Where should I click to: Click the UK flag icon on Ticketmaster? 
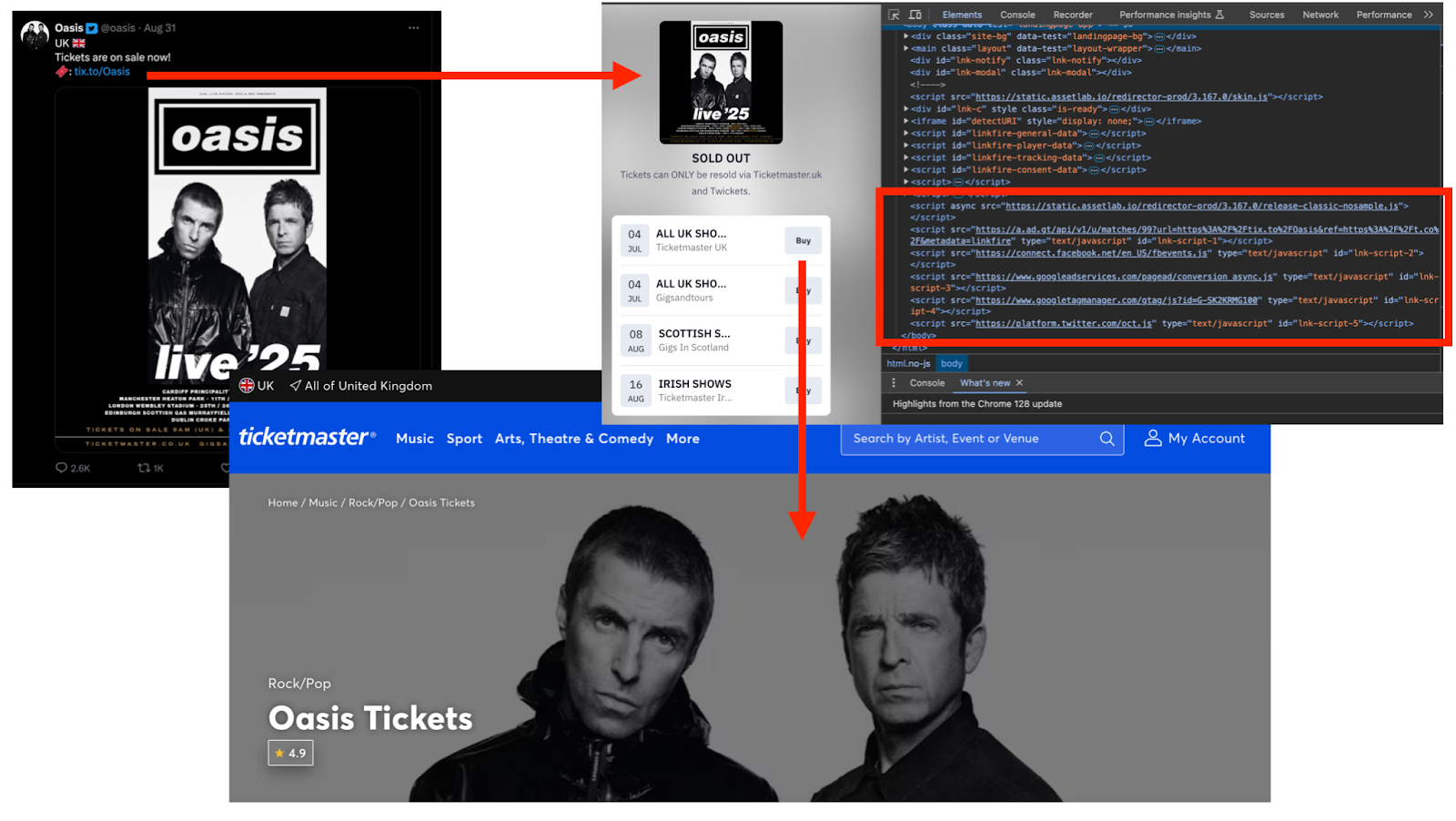[247, 385]
